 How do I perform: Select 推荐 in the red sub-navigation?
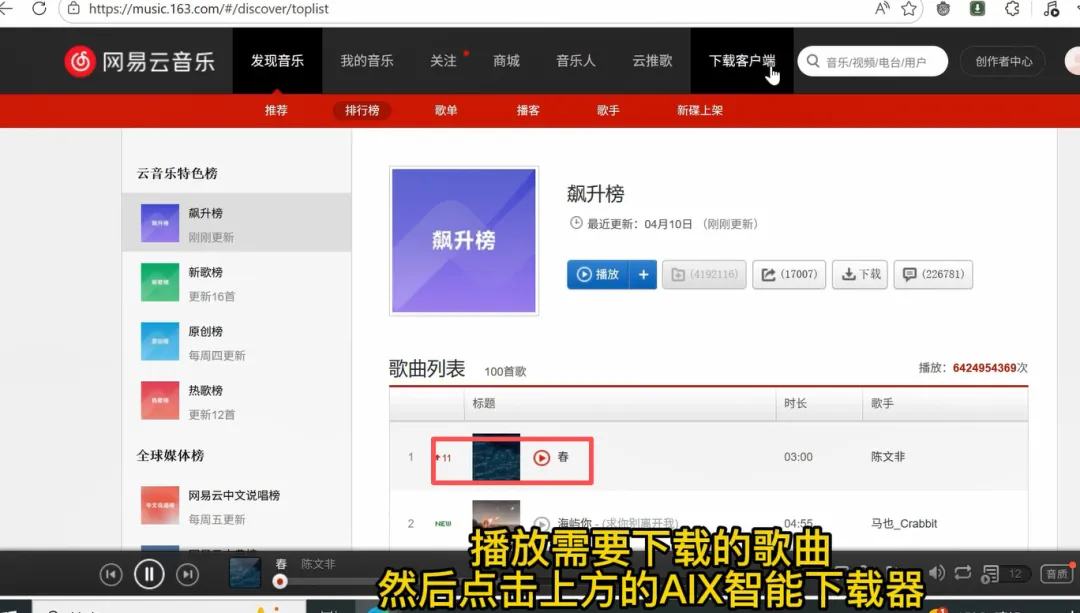tap(276, 110)
